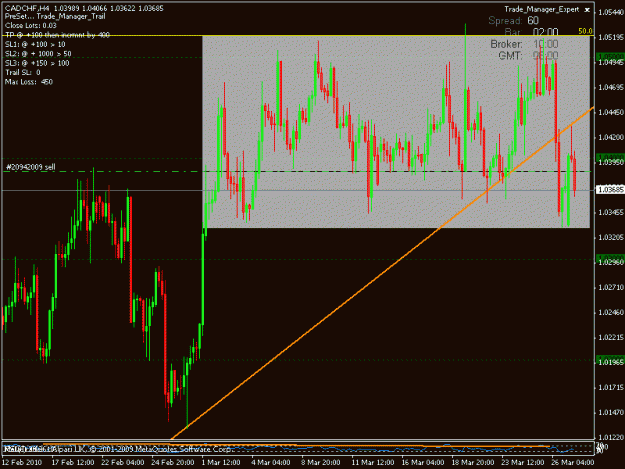The image size is (625, 469).
Task: Click the 1.02460 price axis label
Action: pos(610,312)
